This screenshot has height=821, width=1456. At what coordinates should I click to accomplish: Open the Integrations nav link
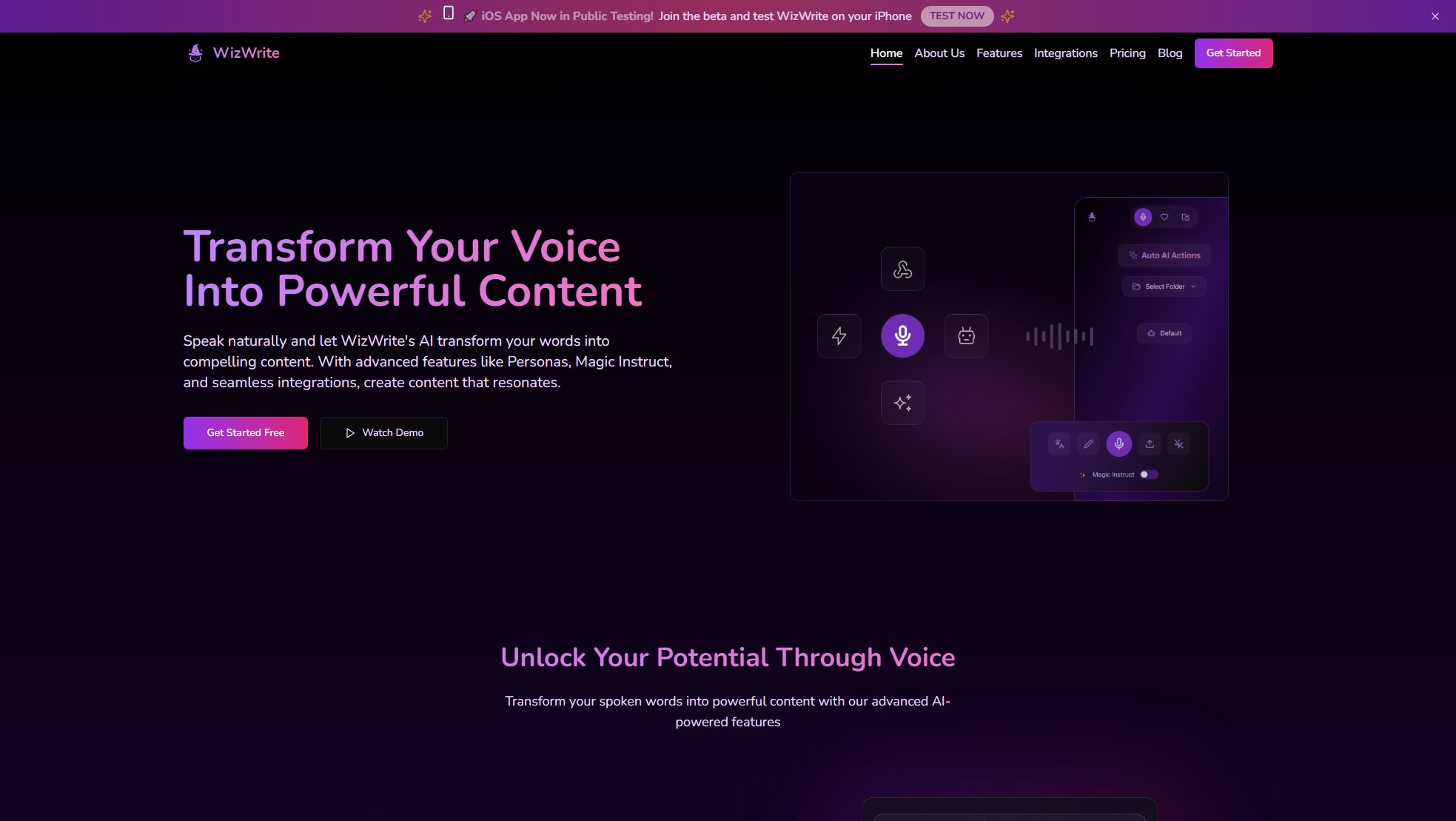click(x=1065, y=53)
